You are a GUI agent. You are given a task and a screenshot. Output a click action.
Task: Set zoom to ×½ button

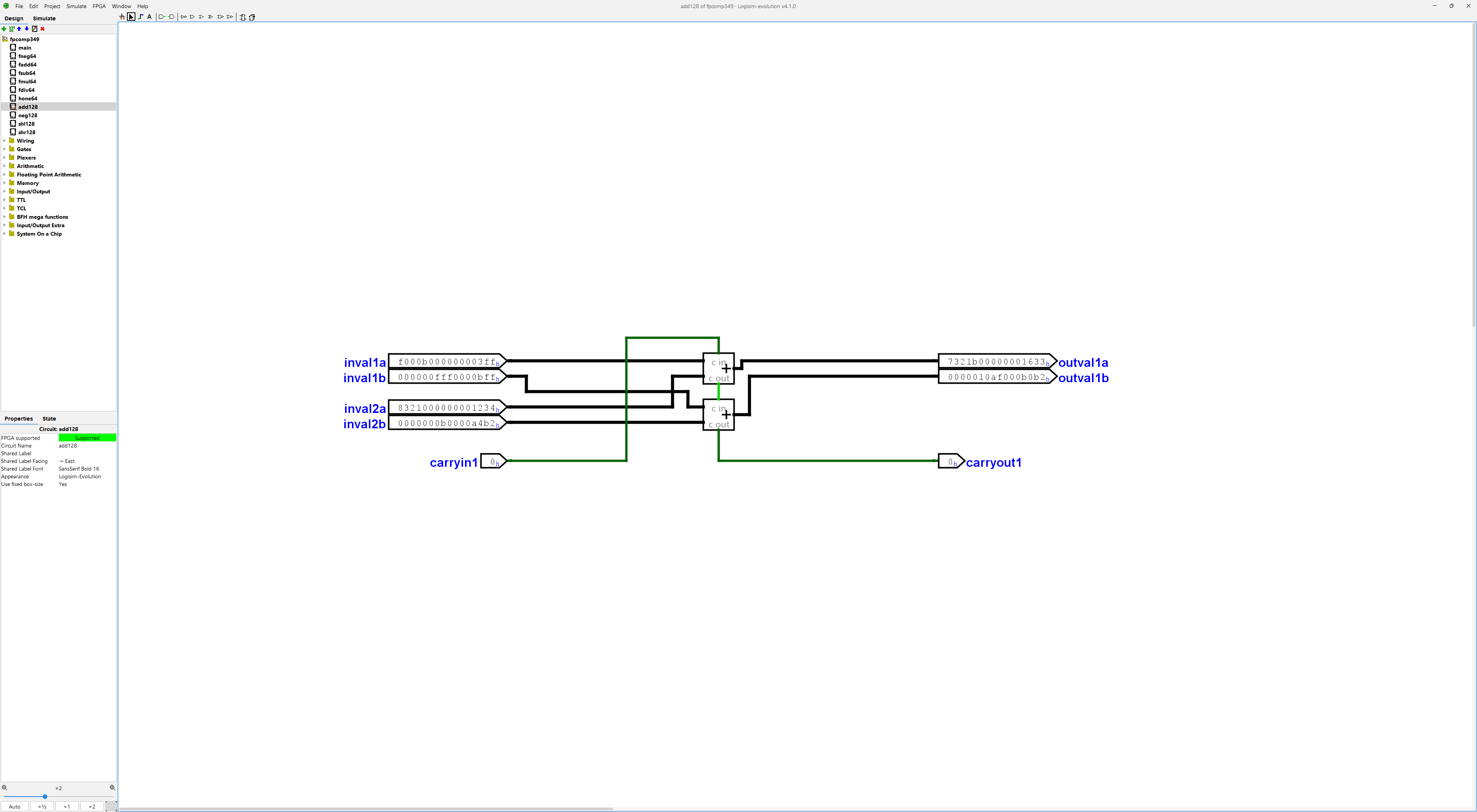click(42, 806)
